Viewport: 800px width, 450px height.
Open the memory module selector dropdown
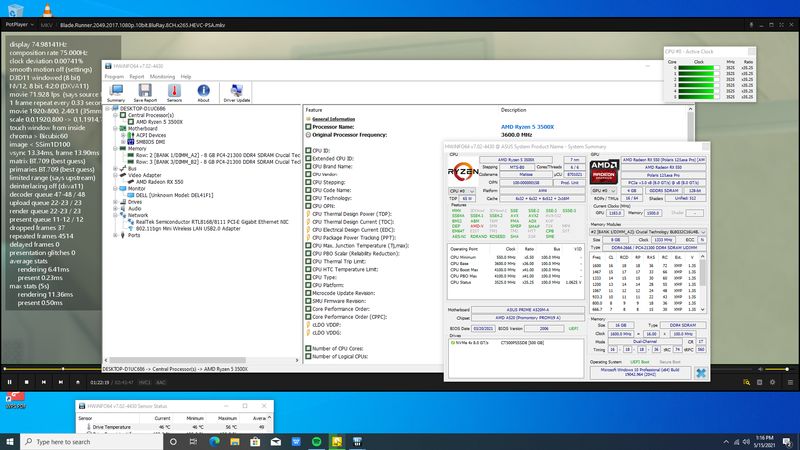[648, 232]
